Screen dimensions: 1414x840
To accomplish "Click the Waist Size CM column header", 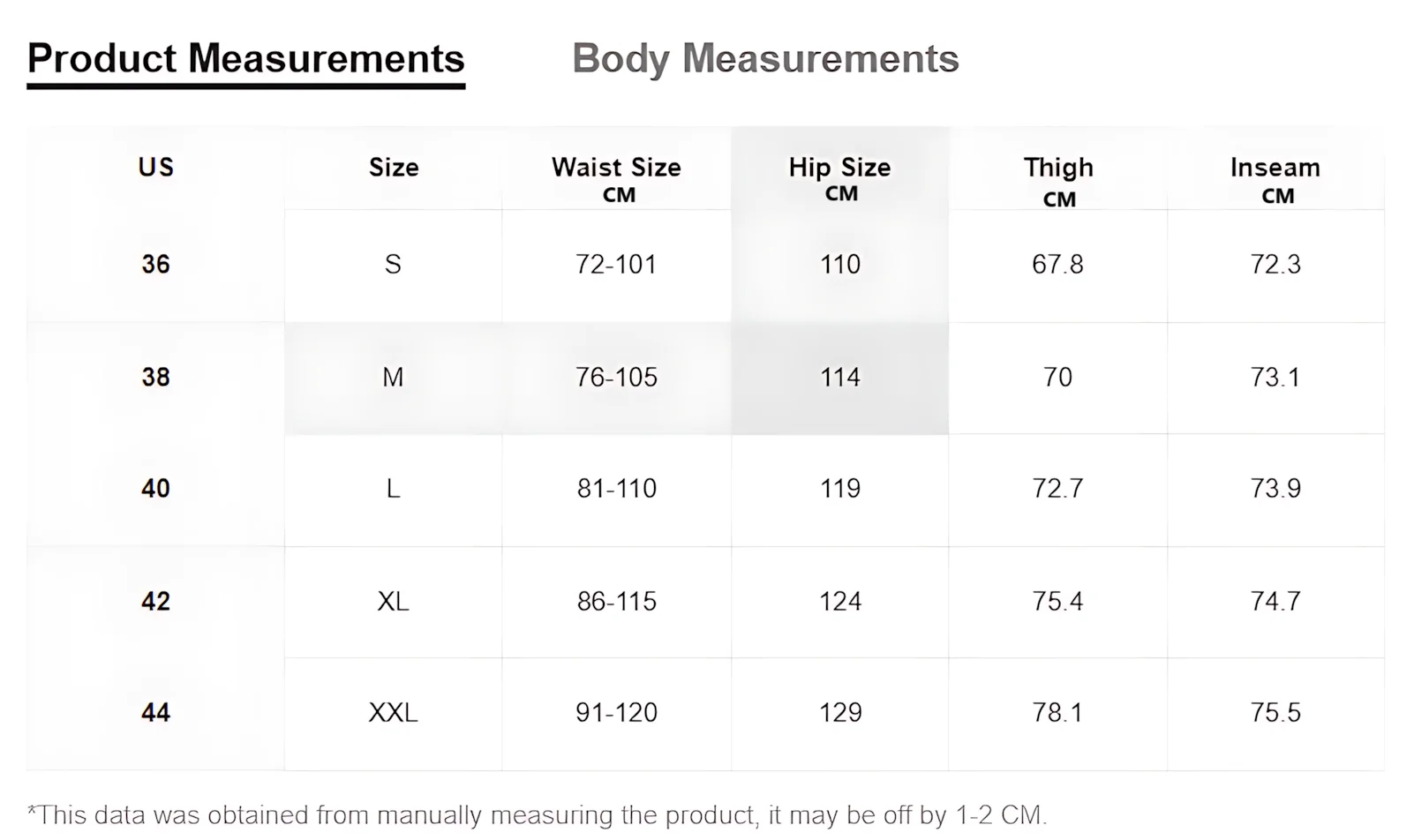I will (x=616, y=177).
